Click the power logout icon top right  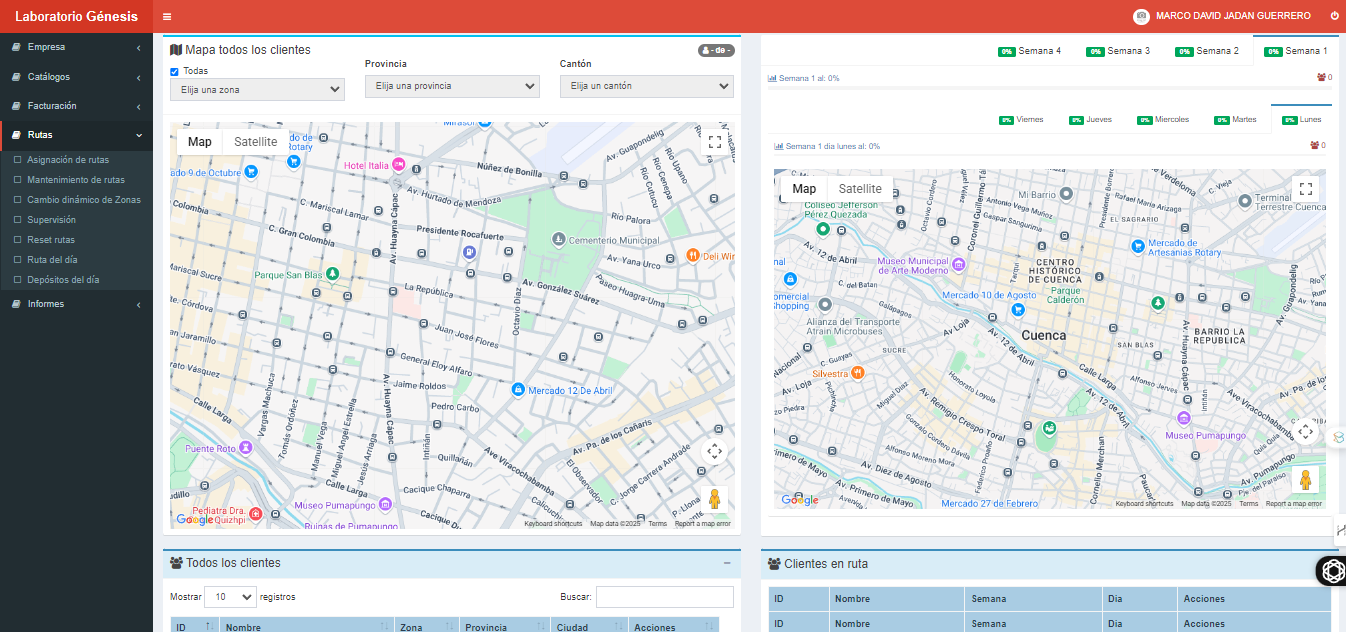point(1334,16)
